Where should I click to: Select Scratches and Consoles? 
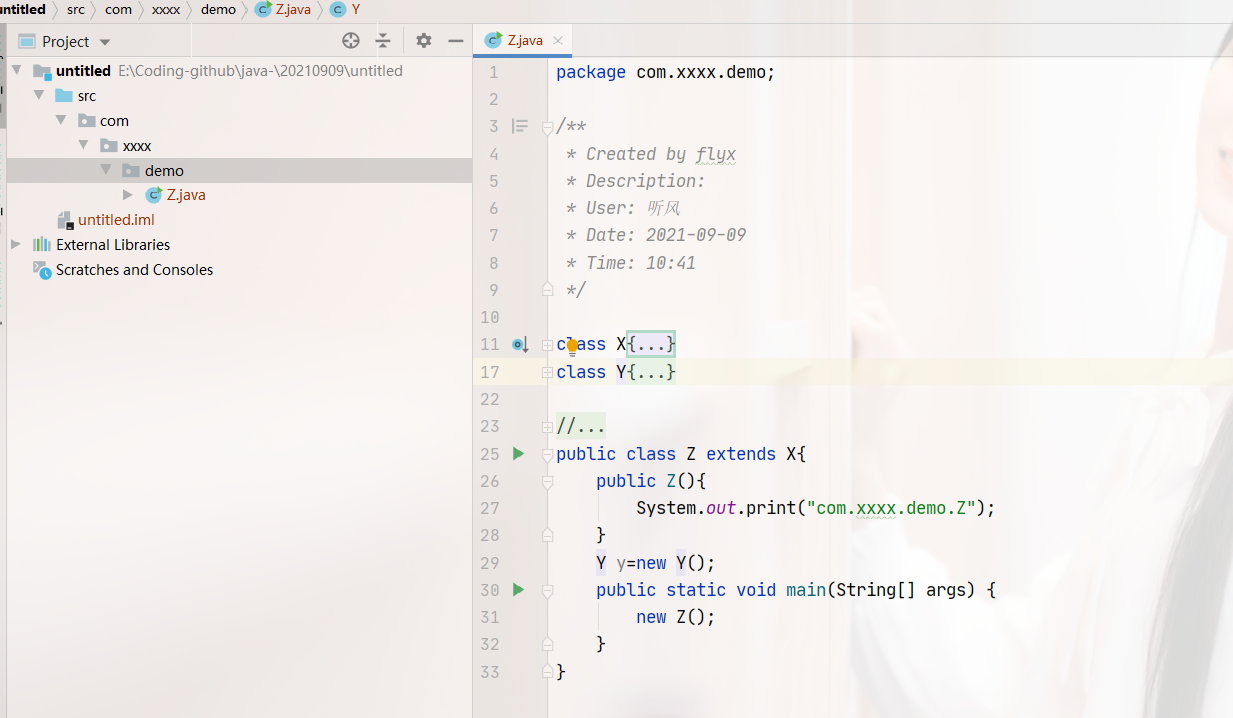pos(134,270)
